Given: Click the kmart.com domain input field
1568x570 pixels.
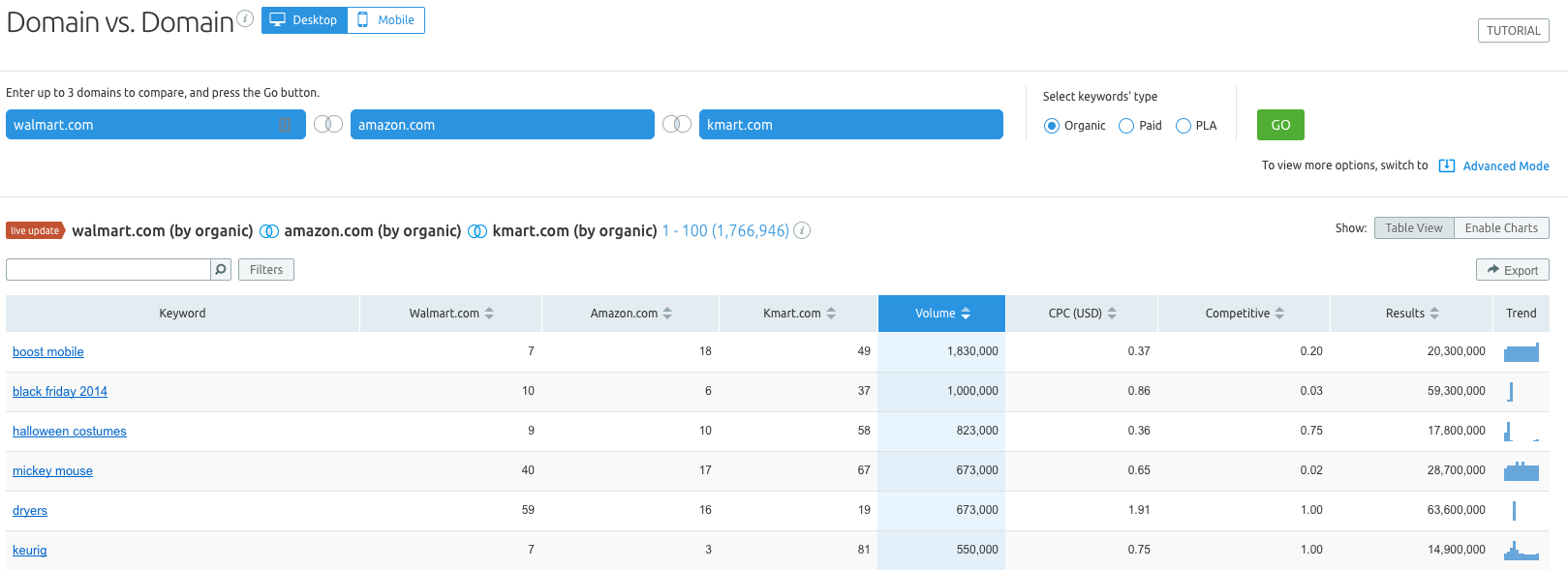Looking at the screenshot, I should click(851, 125).
